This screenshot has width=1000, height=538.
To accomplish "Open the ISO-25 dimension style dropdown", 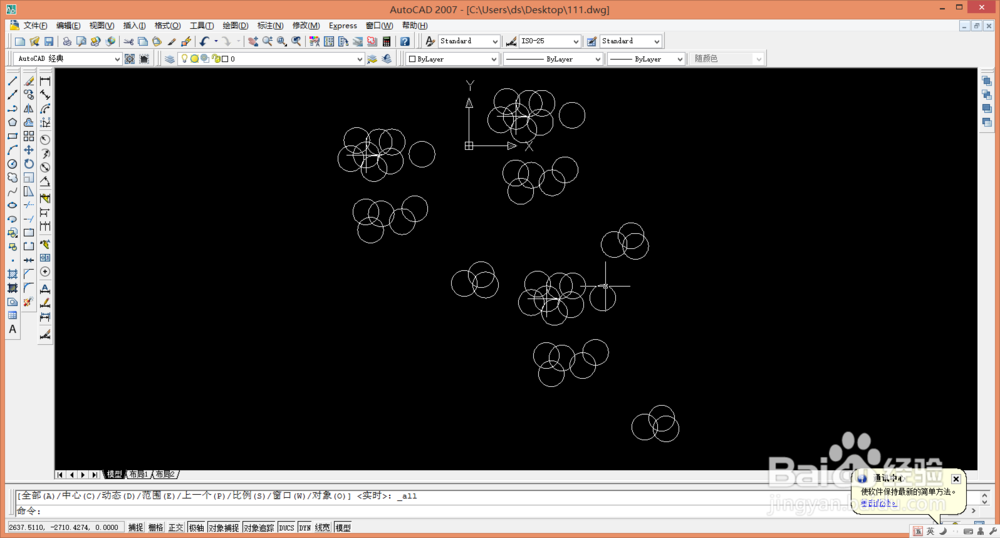I will point(550,41).
